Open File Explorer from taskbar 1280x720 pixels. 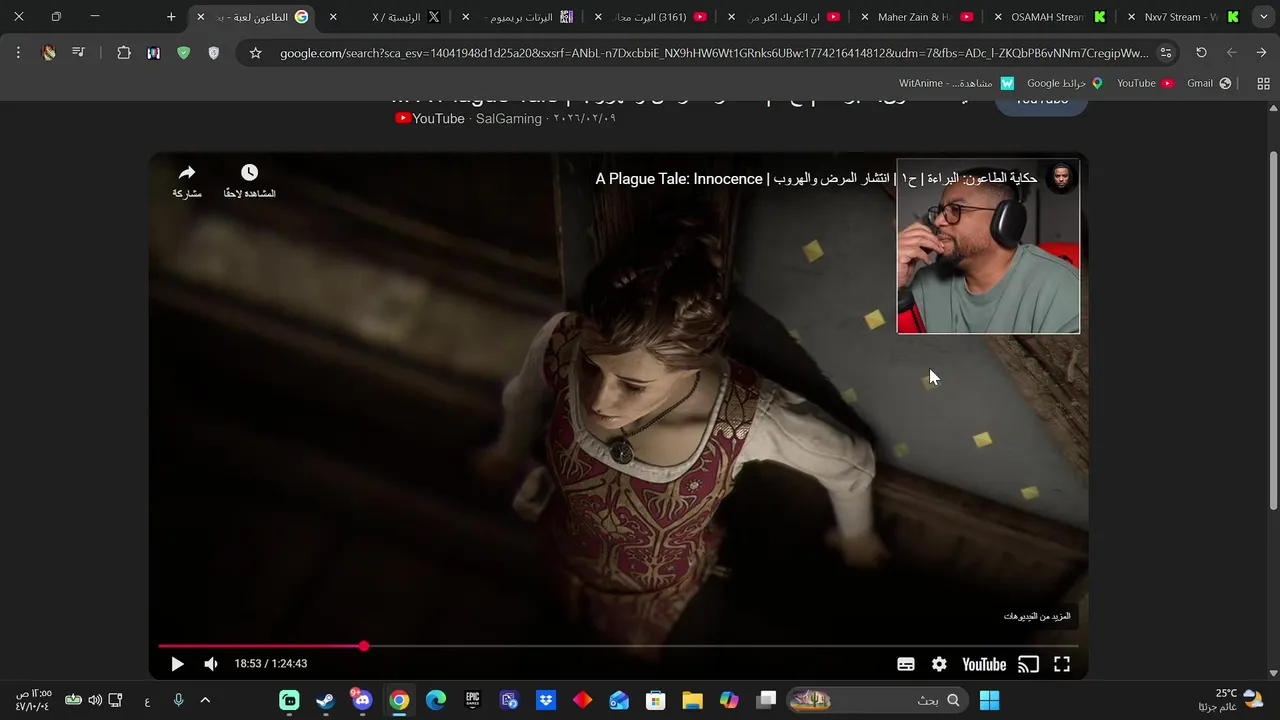692,700
